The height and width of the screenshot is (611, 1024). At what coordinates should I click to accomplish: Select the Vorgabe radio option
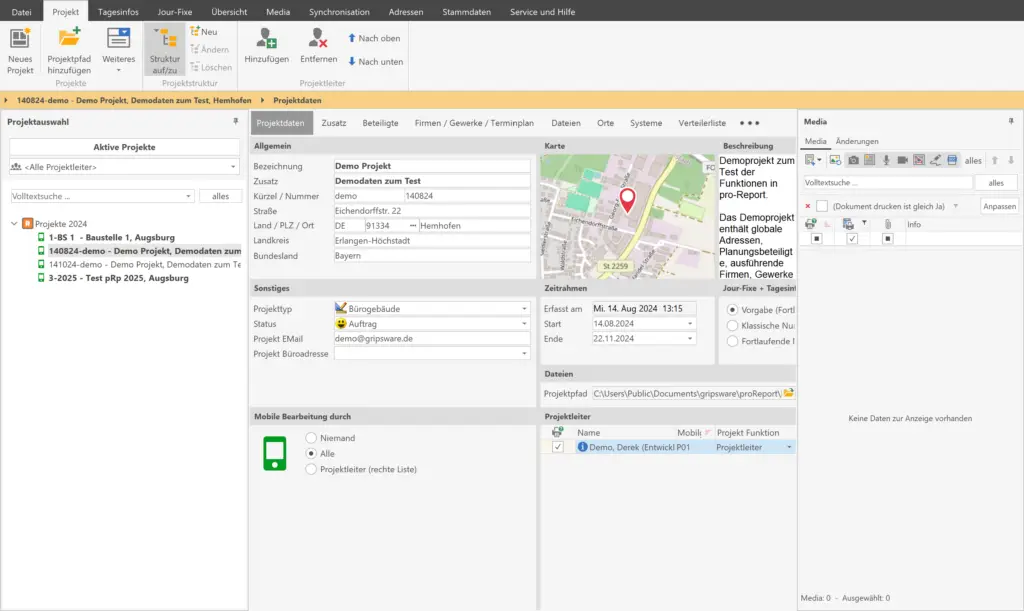click(732, 310)
